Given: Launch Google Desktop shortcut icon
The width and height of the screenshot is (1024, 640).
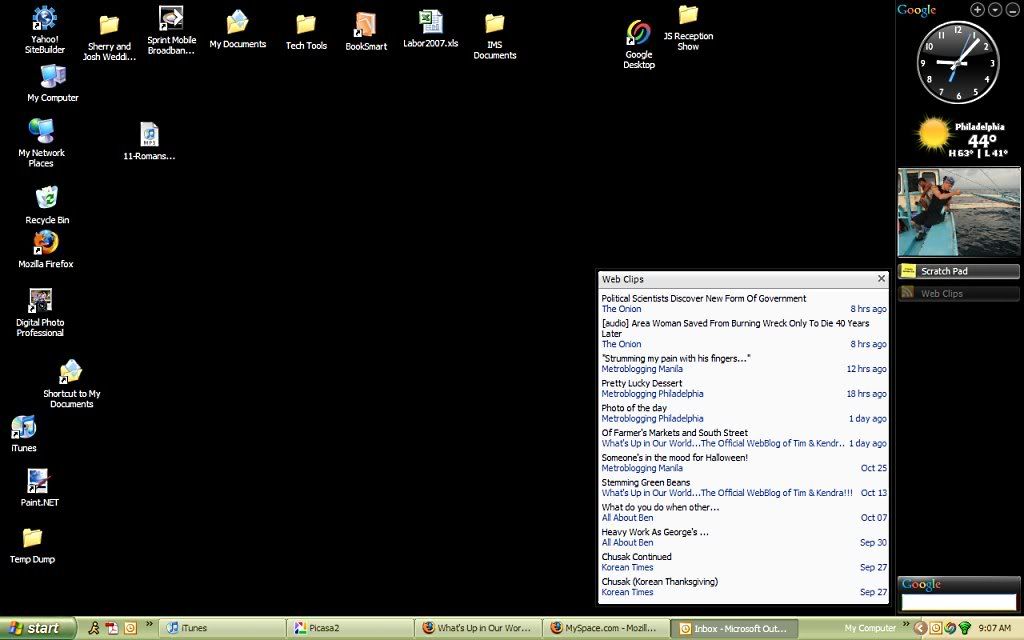Looking at the screenshot, I should click(x=639, y=44).
